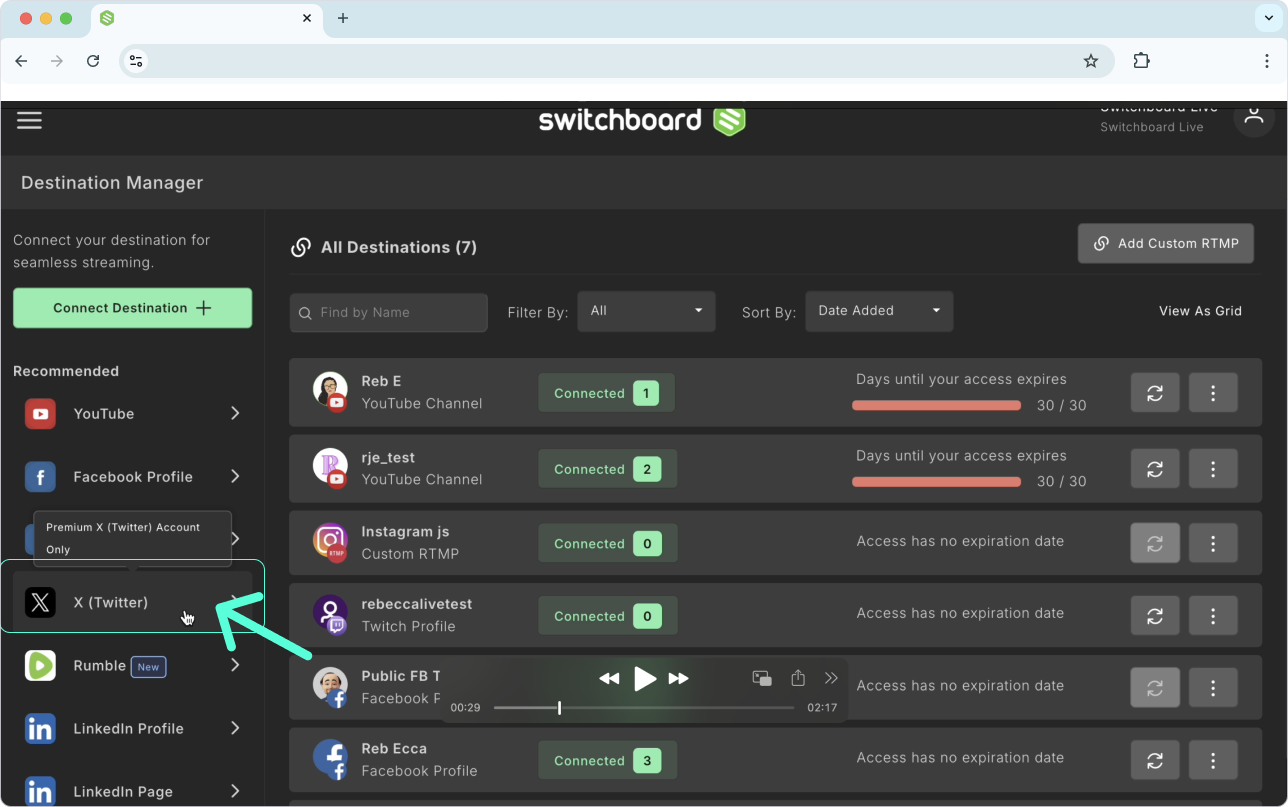Click the Reb Ecca Facebook avatar
Screen dimensions: 1288x807
tap(330, 760)
